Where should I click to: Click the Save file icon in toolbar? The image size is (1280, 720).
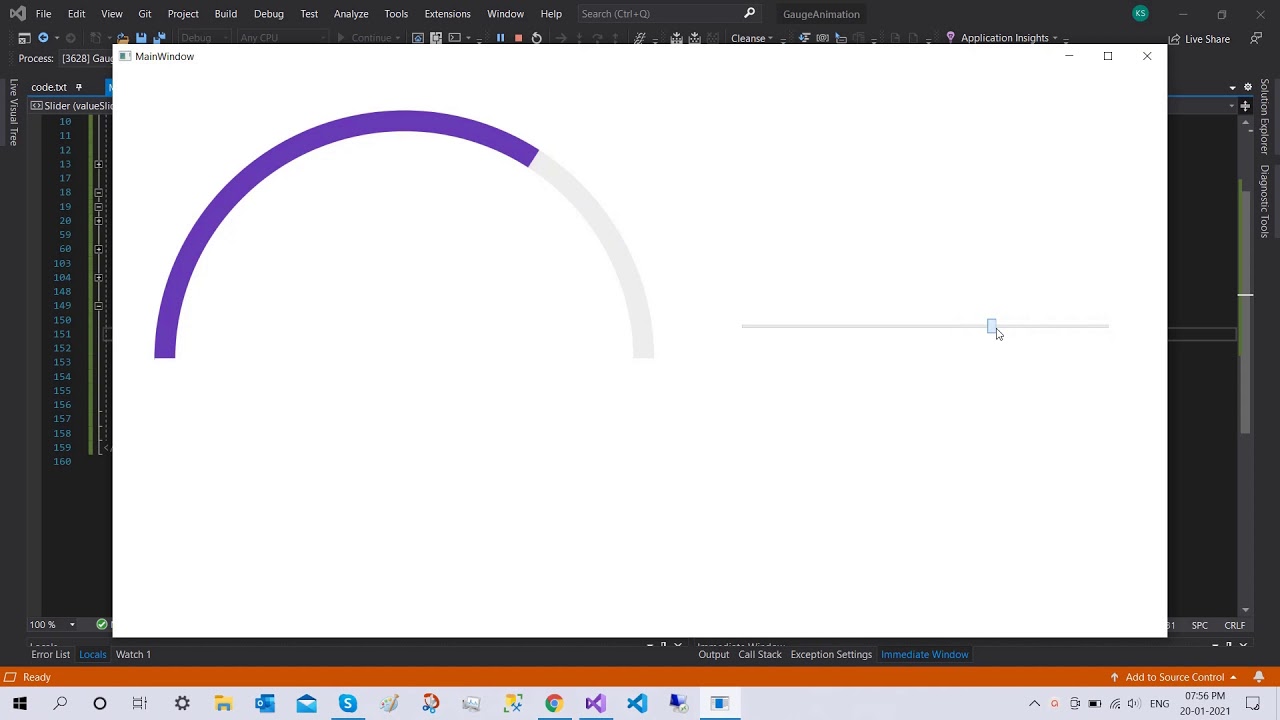(141, 38)
